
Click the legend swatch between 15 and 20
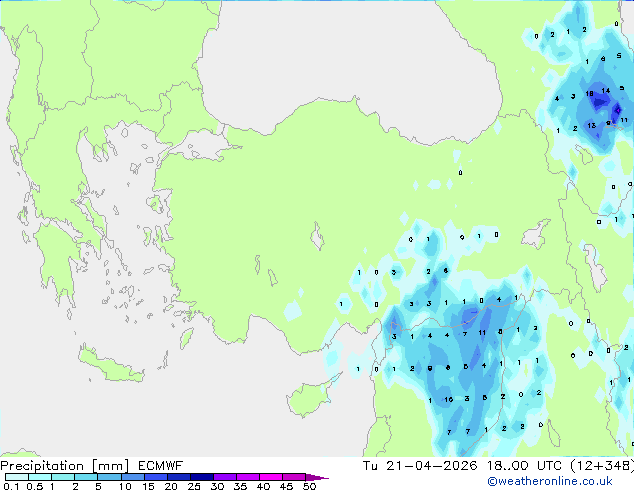(155, 477)
